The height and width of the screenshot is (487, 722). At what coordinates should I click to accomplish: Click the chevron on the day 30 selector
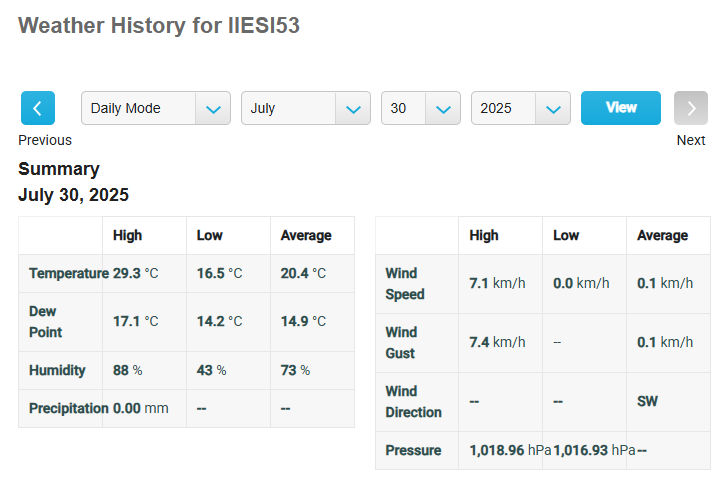tap(443, 109)
